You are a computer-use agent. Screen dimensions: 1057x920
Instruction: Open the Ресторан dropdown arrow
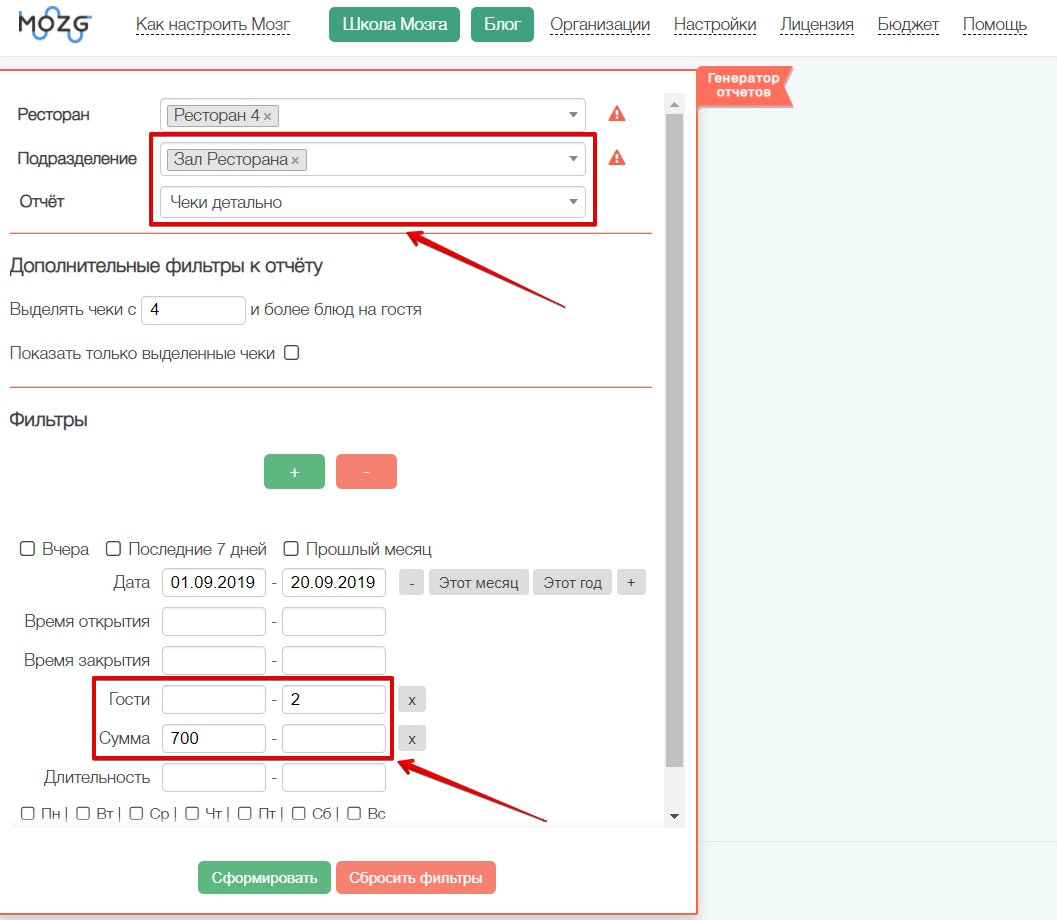click(x=573, y=115)
